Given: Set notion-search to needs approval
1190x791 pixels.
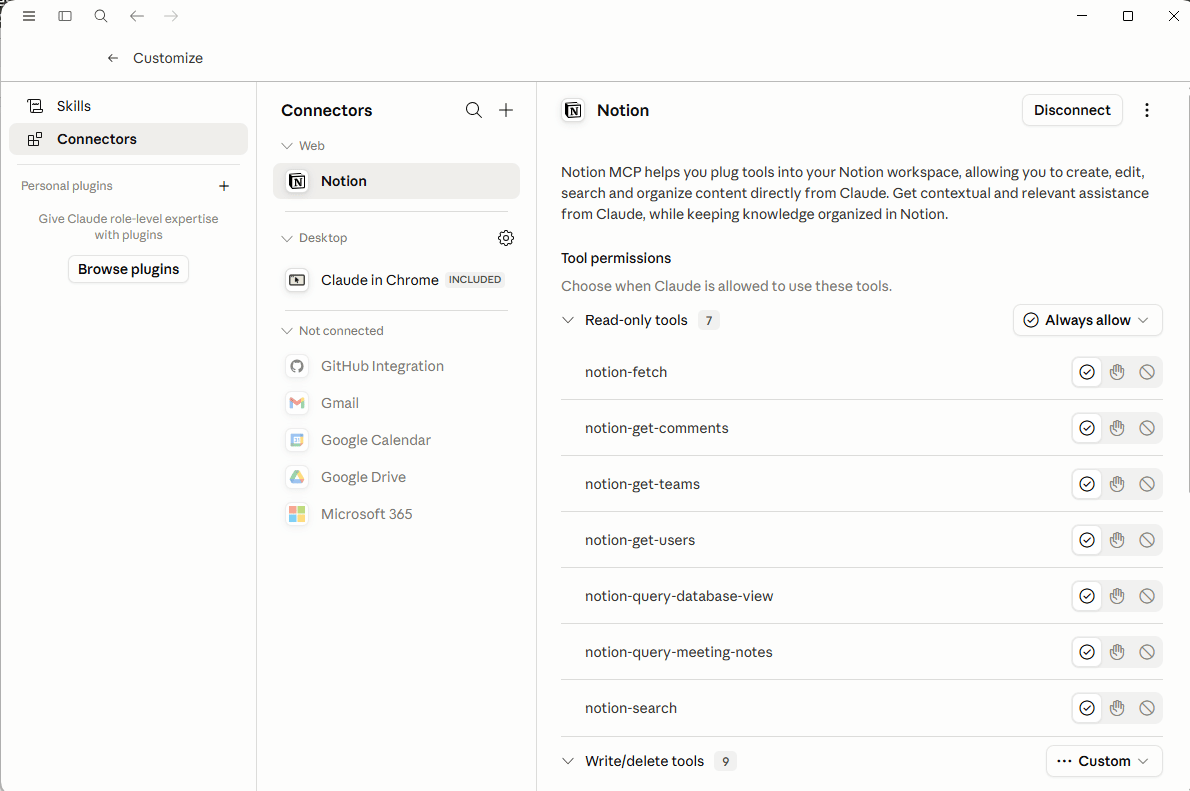Looking at the screenshot, I should point(1117,708).
